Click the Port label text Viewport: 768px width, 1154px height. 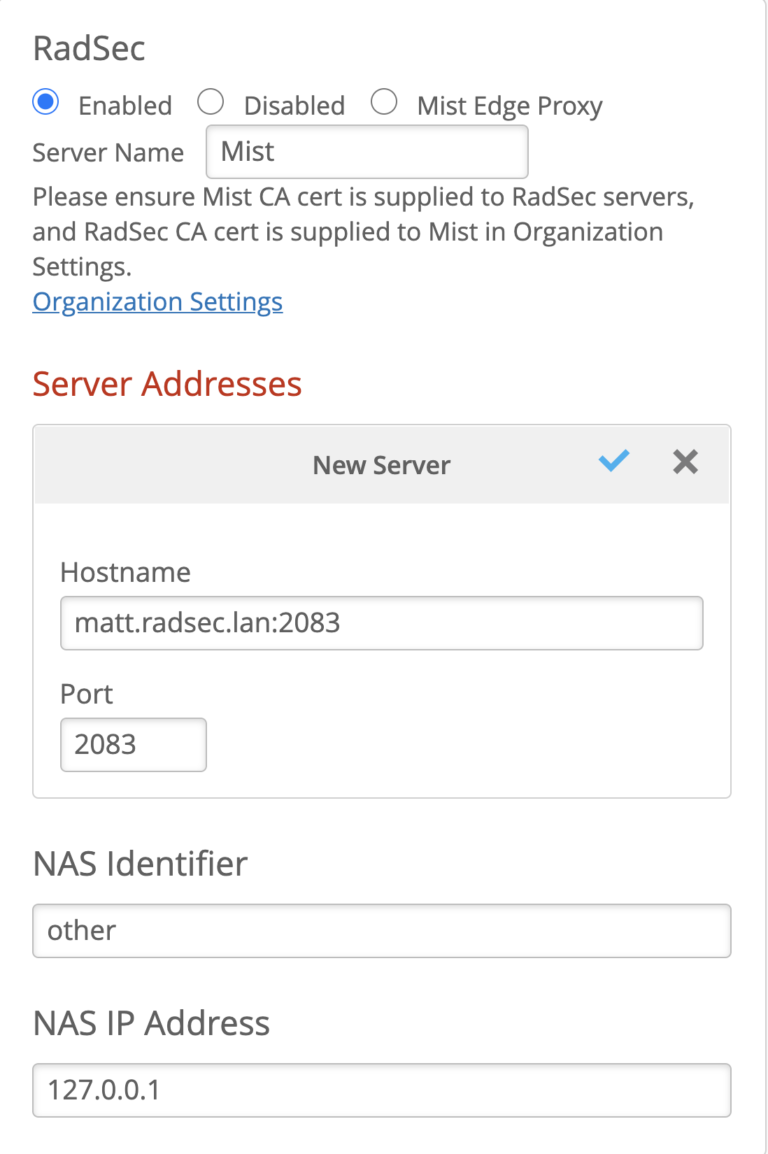[x=87, y=694]
